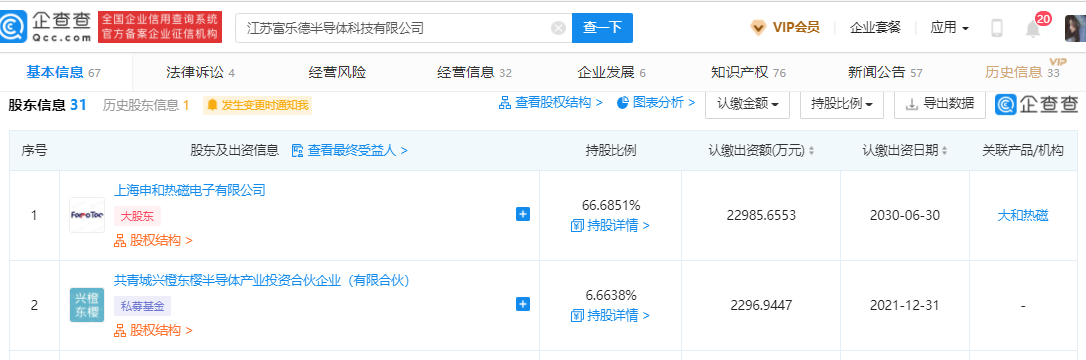Screen dimensions: 1086x360
Task: Open 查看股权结构 link
Action: tap(551, 103)
